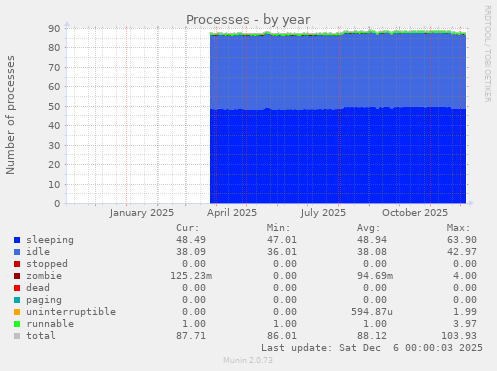The width and height of the screenshot is (497, 371).
Task: Click the 'Min:' column header
Action: click(278, 228)
